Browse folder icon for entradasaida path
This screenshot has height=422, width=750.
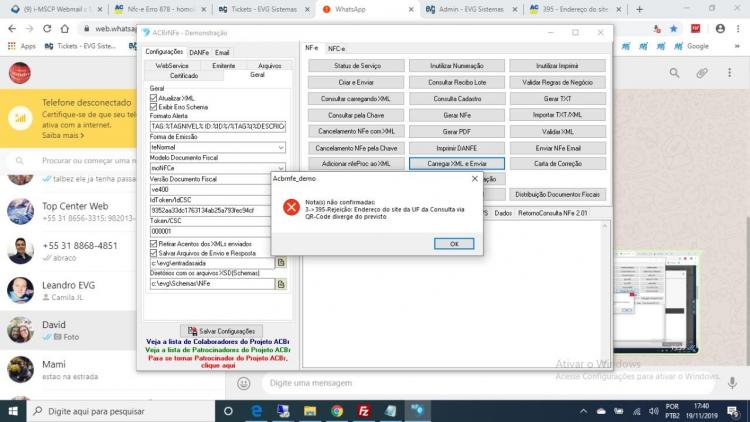coord(281,263)
